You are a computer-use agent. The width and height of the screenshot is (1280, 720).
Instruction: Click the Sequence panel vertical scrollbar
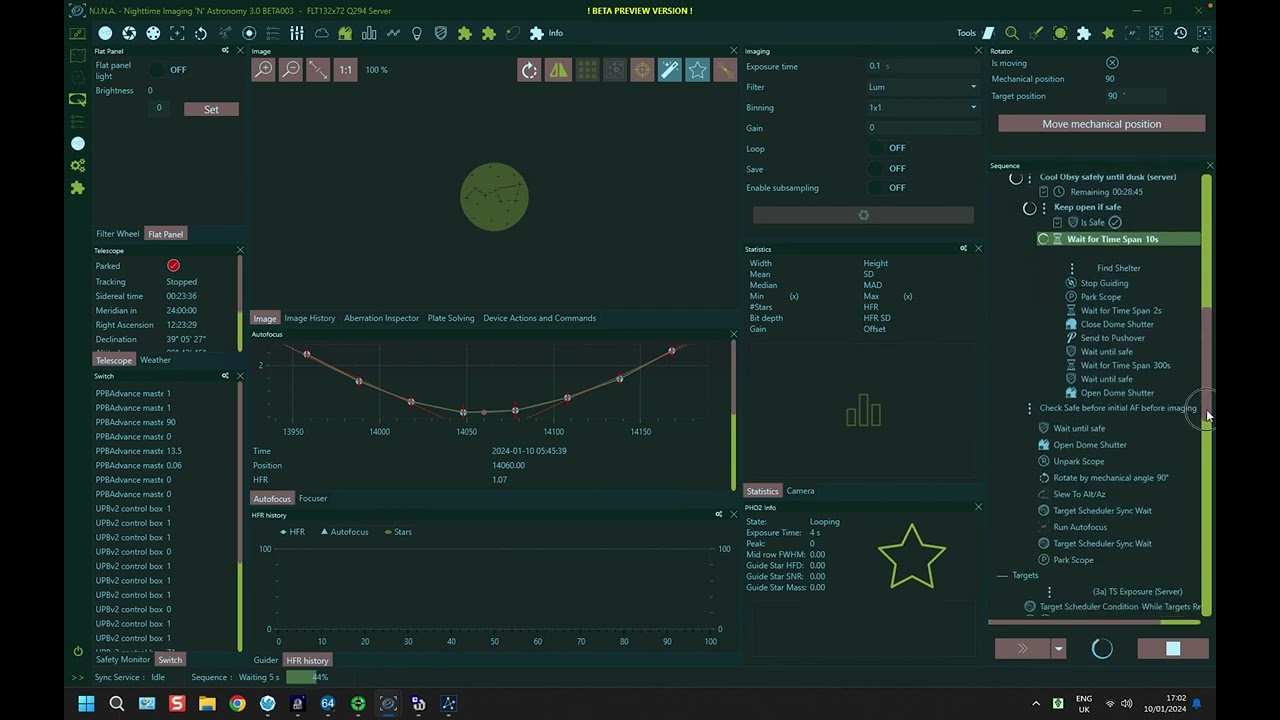click(1207, 395)
